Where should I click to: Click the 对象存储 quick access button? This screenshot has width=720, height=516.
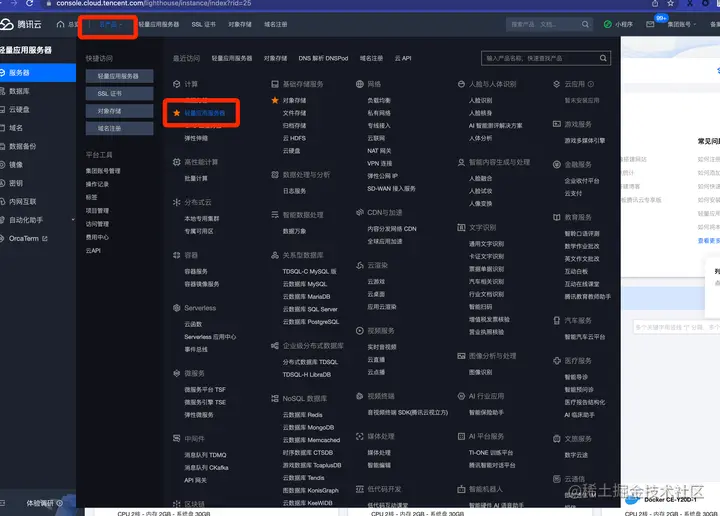(x=119, y=111)
